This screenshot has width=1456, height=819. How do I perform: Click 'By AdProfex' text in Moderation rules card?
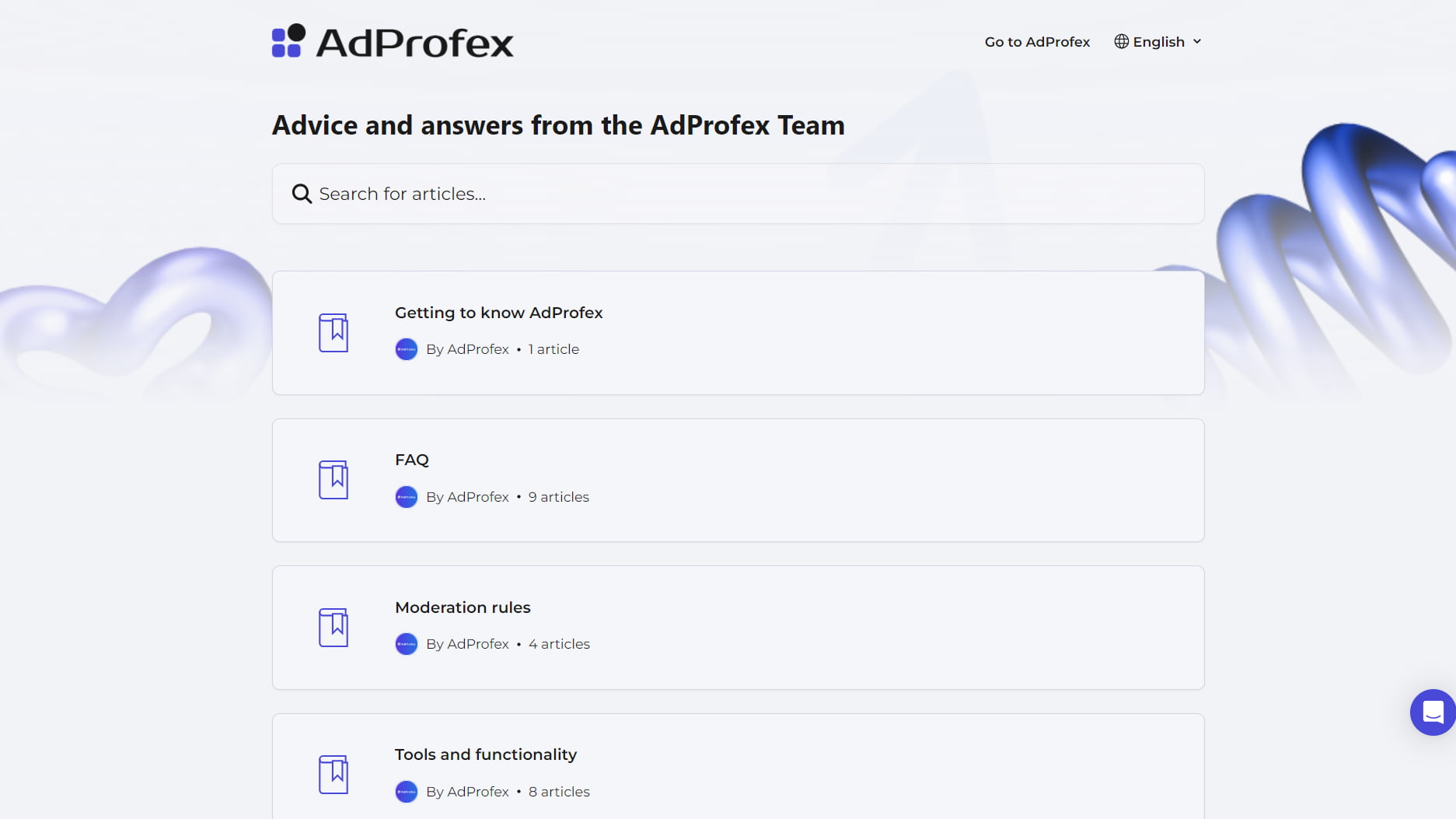[x=467, y=644]
